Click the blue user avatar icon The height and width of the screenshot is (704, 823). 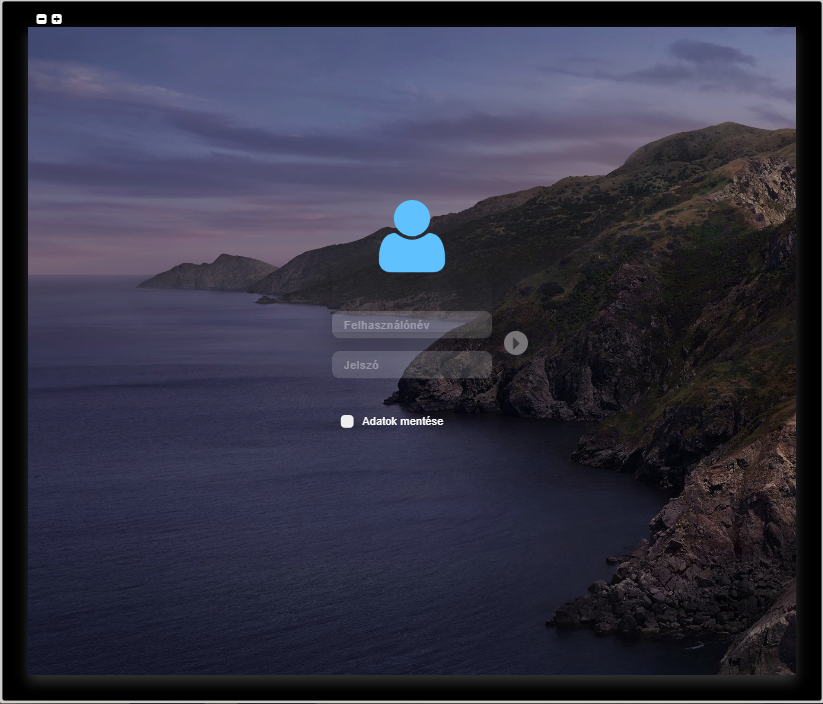coord(412,236)
